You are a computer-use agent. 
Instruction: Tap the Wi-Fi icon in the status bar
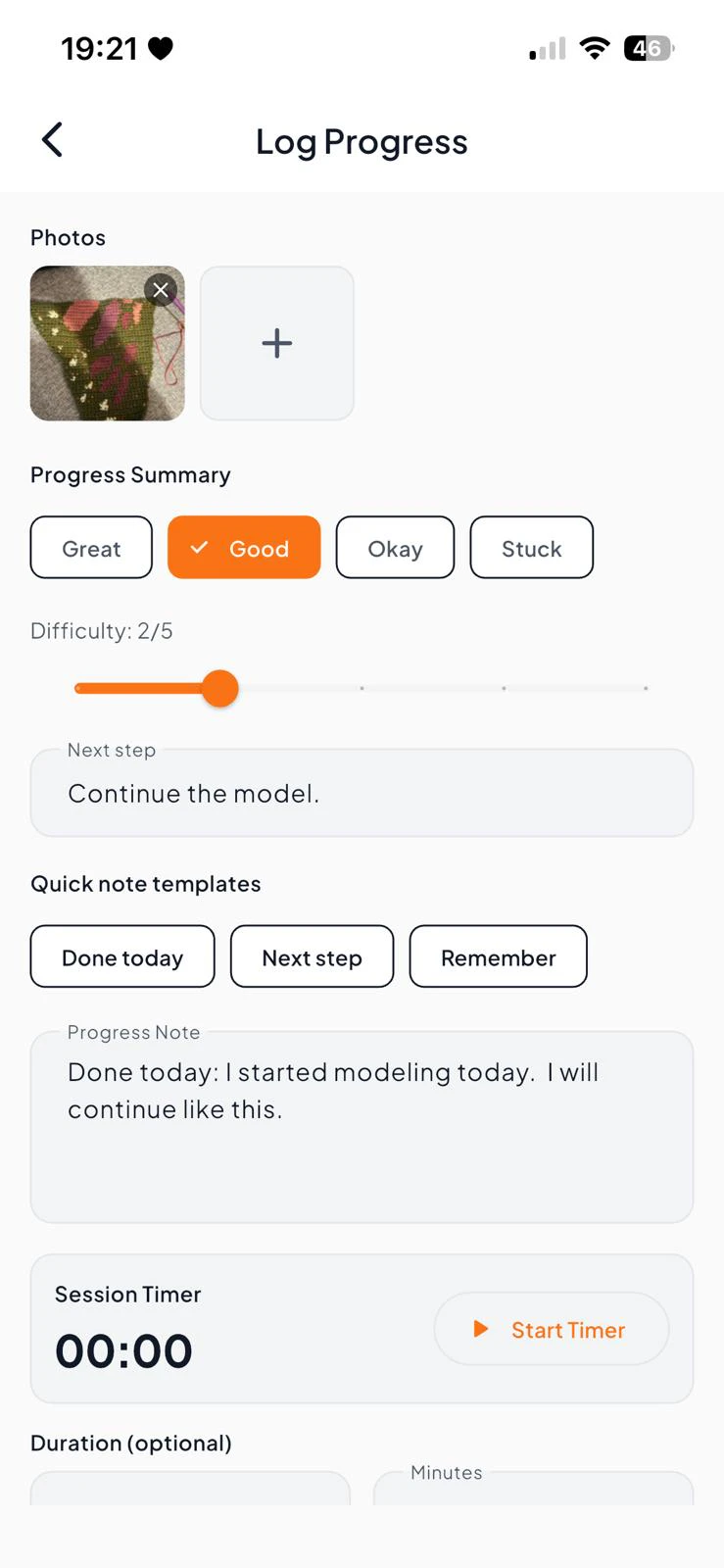pyautogui.click(x=595, y=48)
